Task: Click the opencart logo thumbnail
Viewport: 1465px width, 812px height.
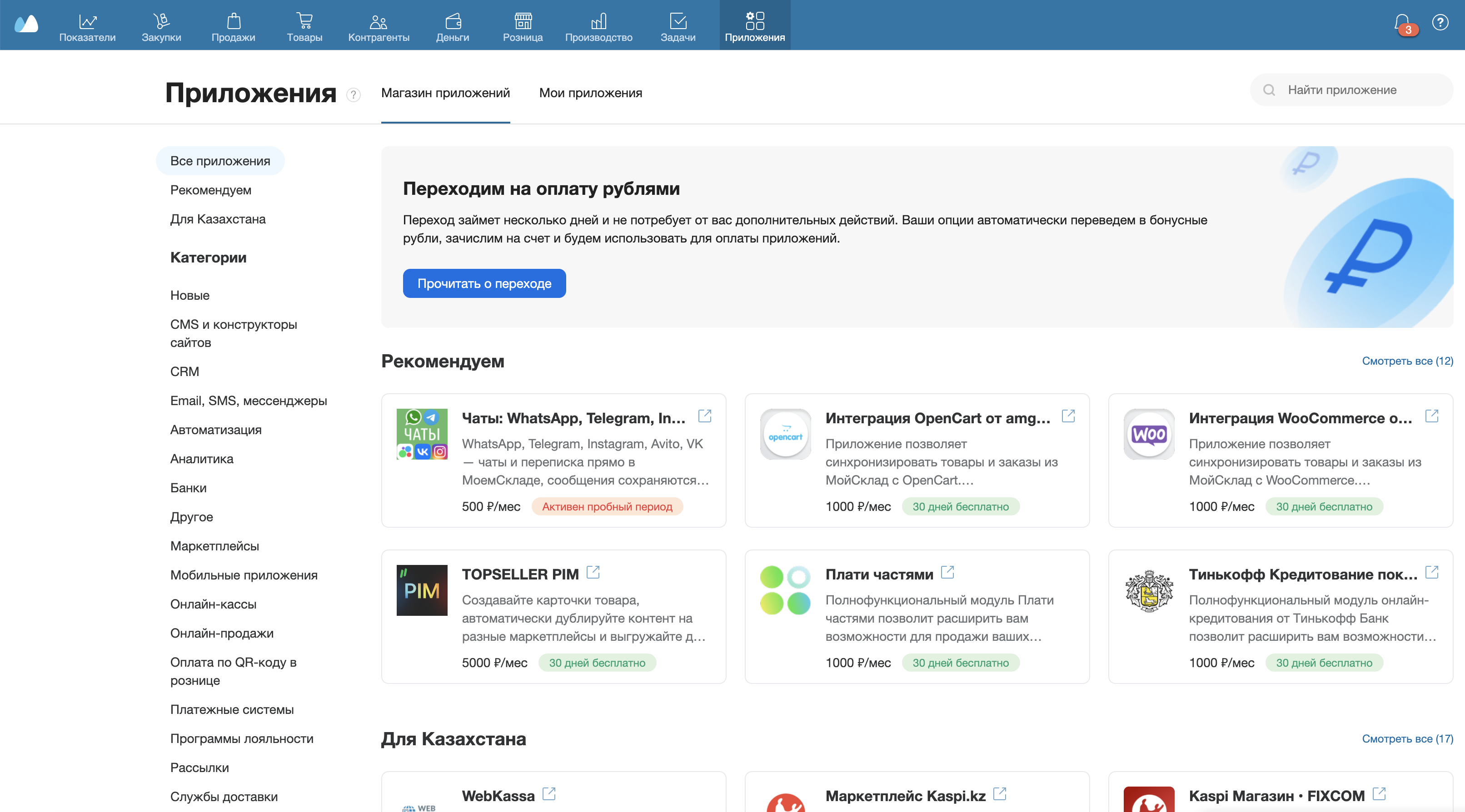Action: (x=785, y=434)
